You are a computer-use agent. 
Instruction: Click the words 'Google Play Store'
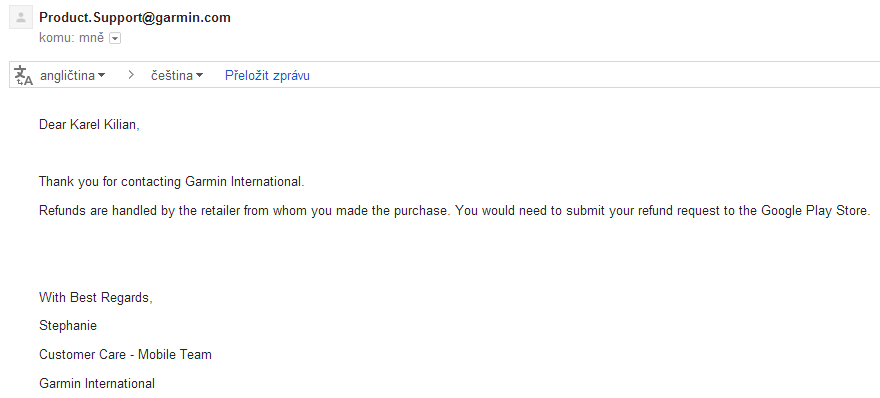[x=814, y=211]
